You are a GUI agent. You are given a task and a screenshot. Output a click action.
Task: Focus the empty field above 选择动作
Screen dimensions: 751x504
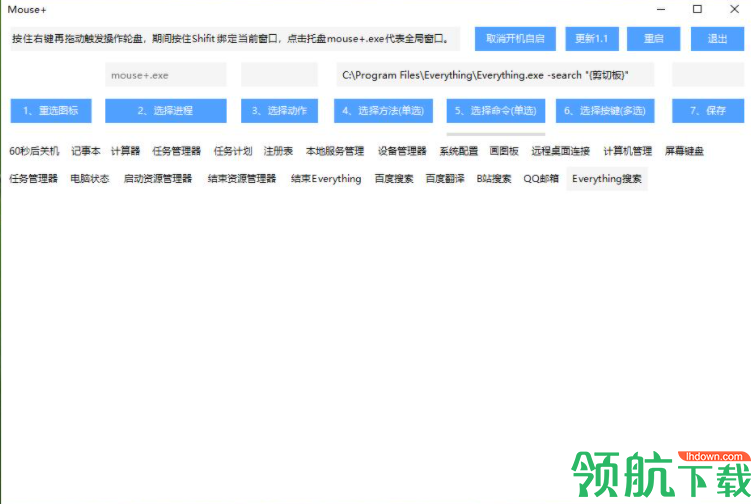pos(279,75)
